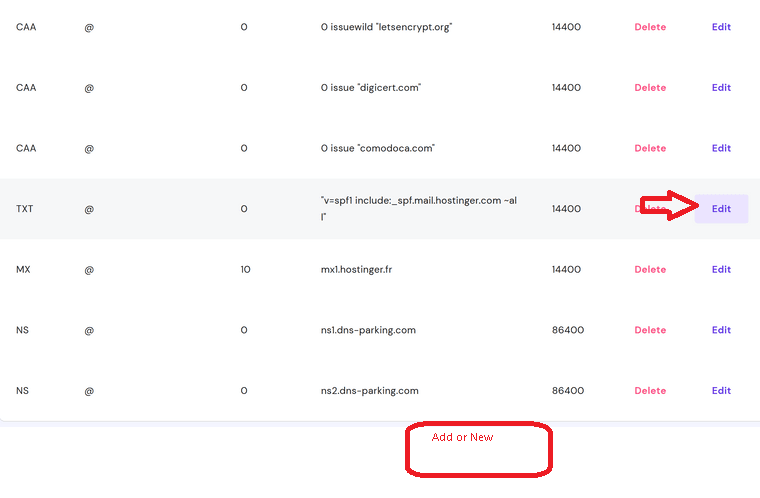760x498 pixels.
Task: Edit the comodoca.com CAA record
Action: point(721,148)
